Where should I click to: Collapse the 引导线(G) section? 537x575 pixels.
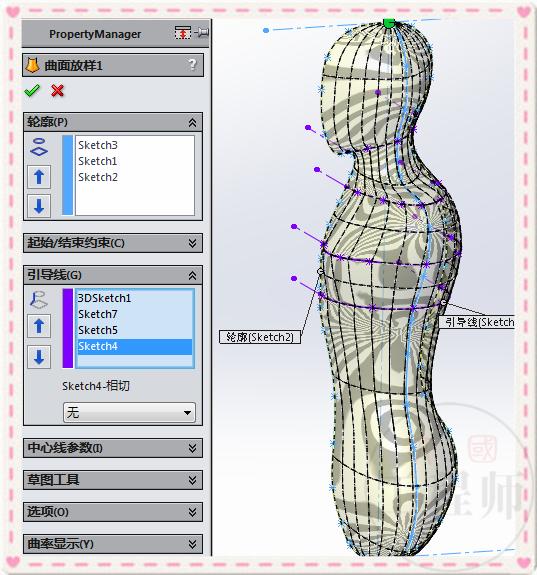click(193, 275)
